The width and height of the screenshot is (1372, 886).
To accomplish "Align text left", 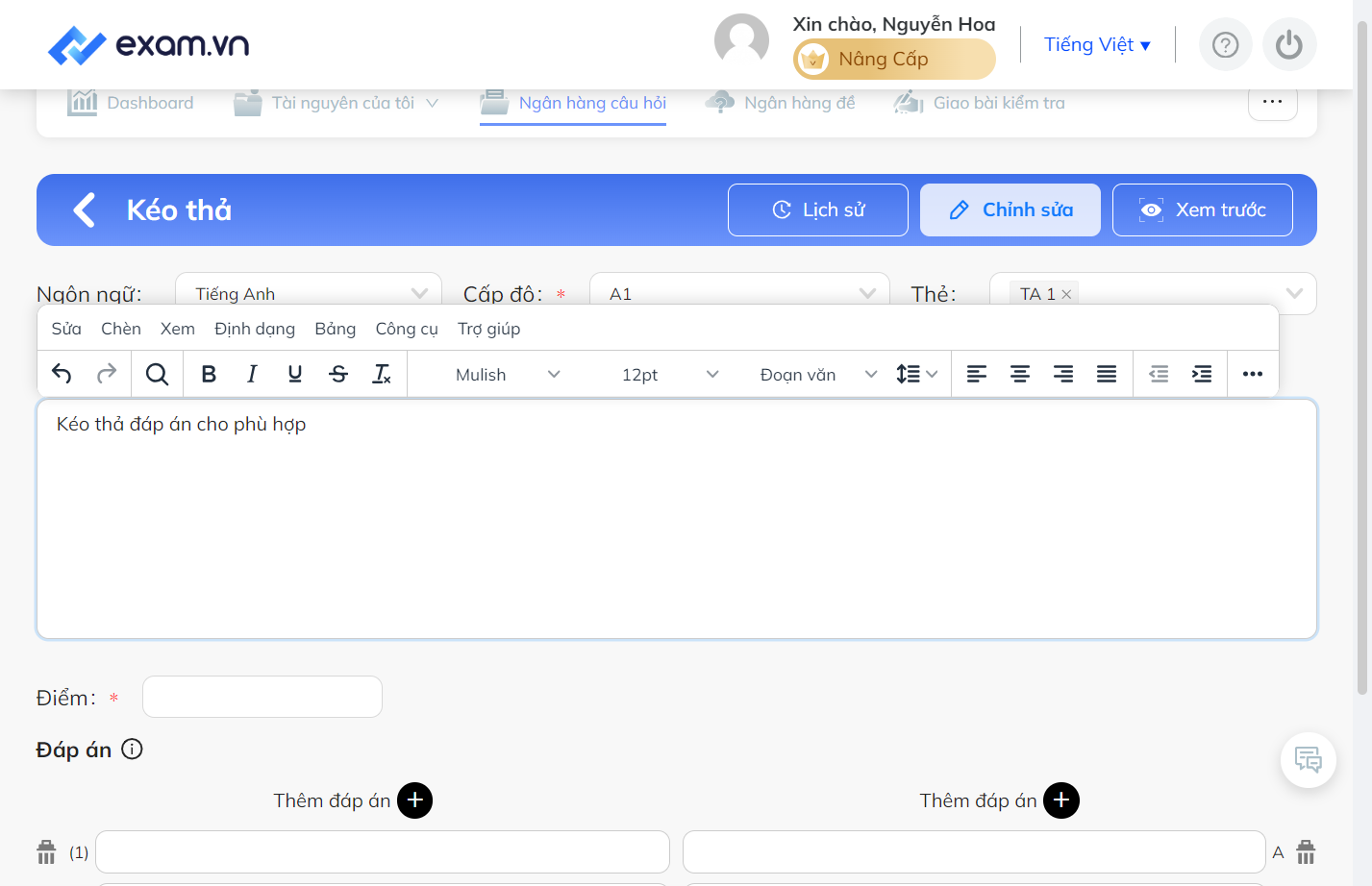I will click(x=977, y=374).
